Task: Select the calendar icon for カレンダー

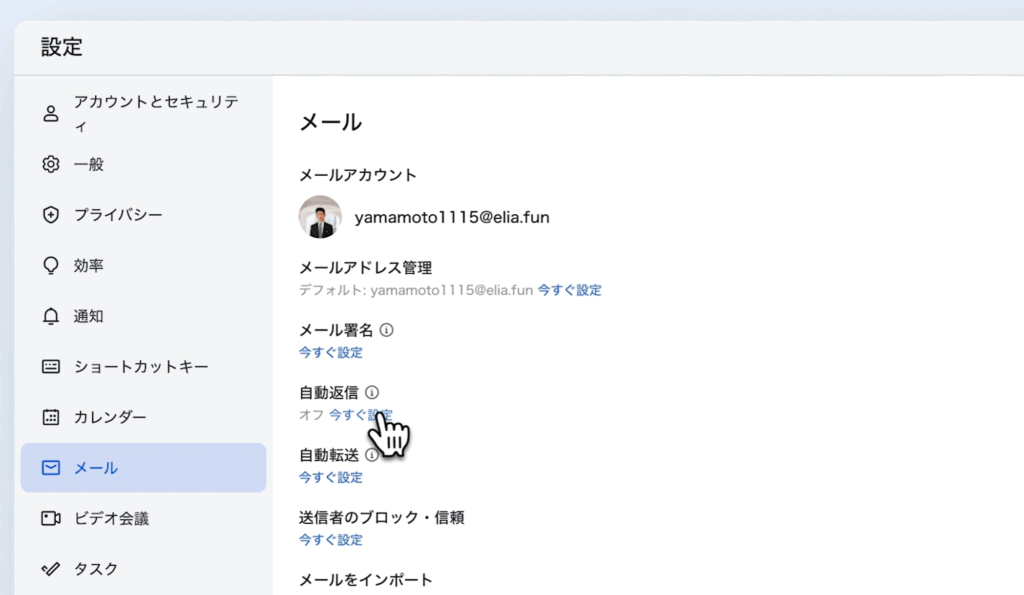Action: click(50, 417)
